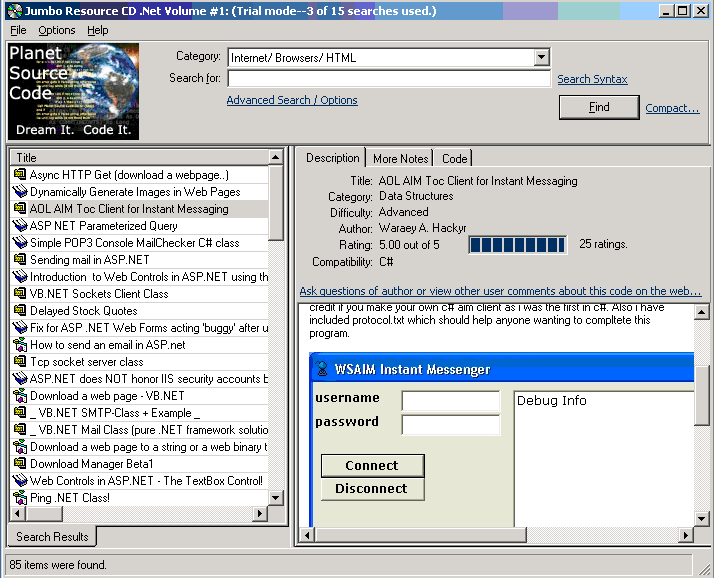714x578 pixels.
Task: Open the File menu
Action: (18, 31)
